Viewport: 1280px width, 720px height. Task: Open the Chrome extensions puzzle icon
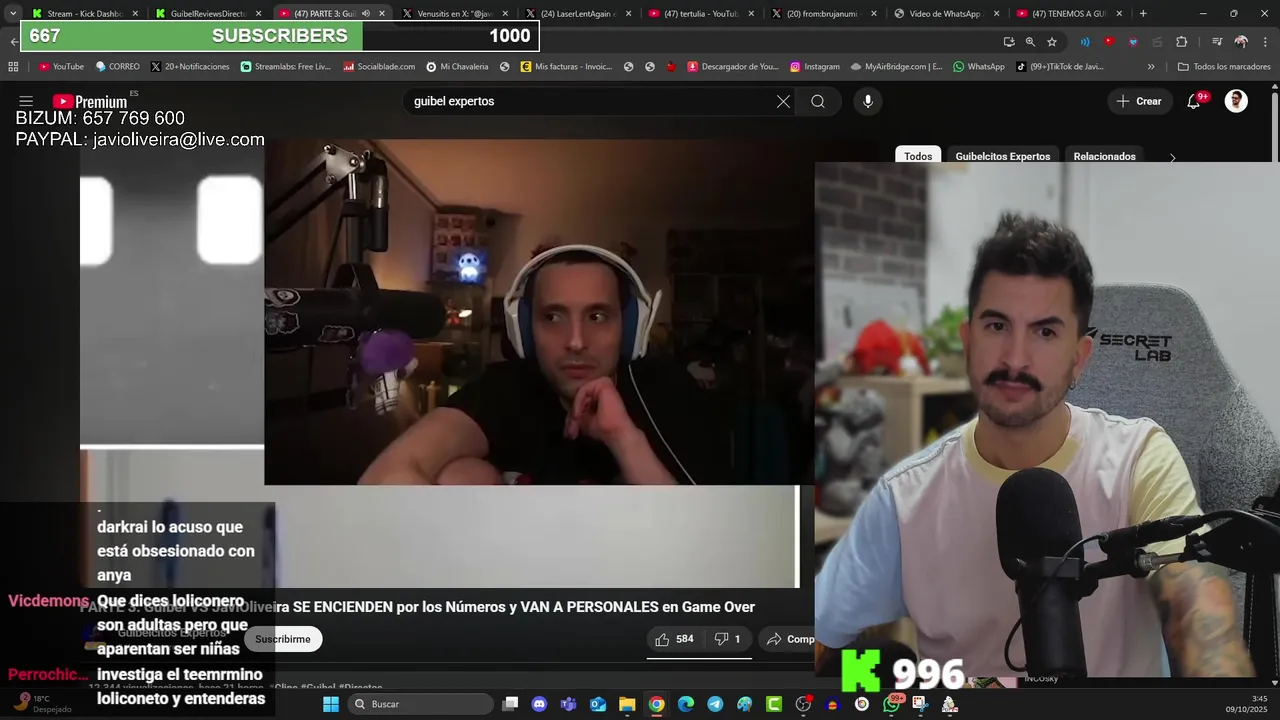tap(1182, 42)
